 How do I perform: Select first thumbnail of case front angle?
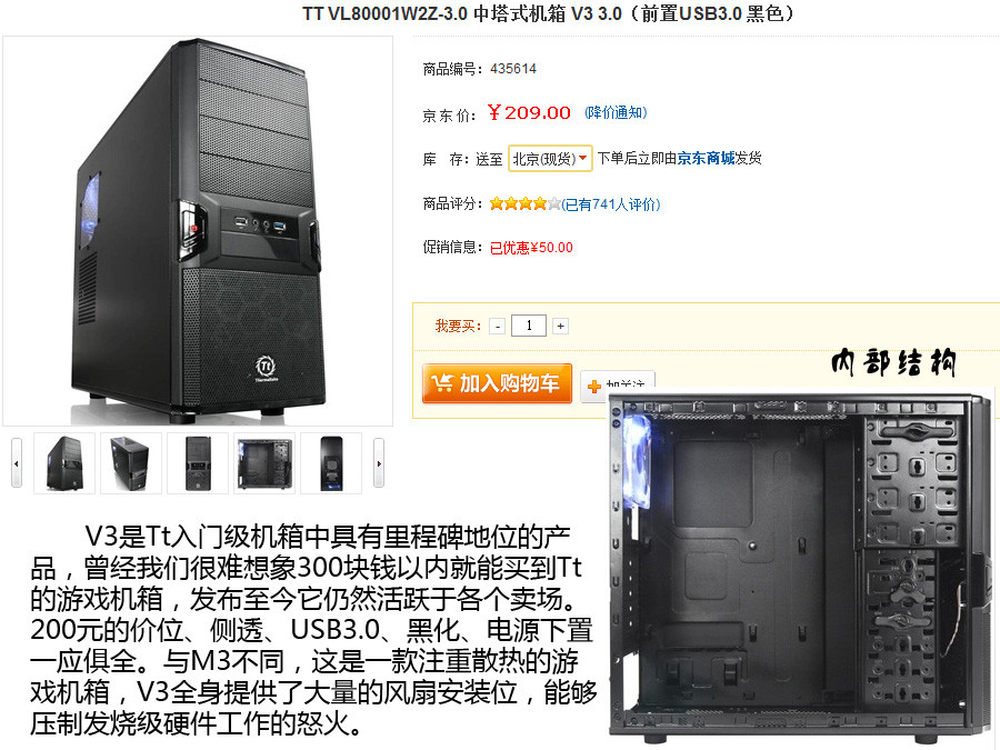click(x=64, y=463)
